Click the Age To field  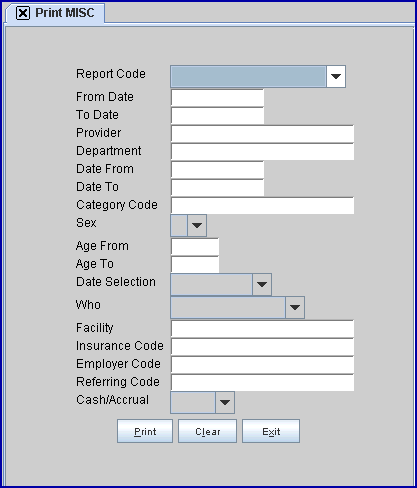[195, 265]
